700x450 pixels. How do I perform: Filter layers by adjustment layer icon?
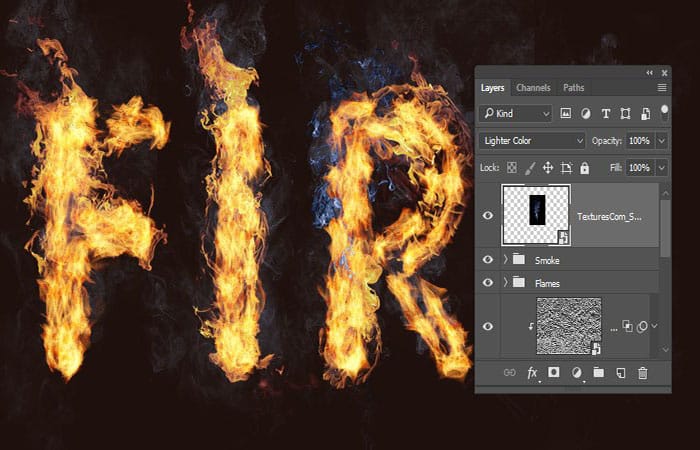click(586, 113)
